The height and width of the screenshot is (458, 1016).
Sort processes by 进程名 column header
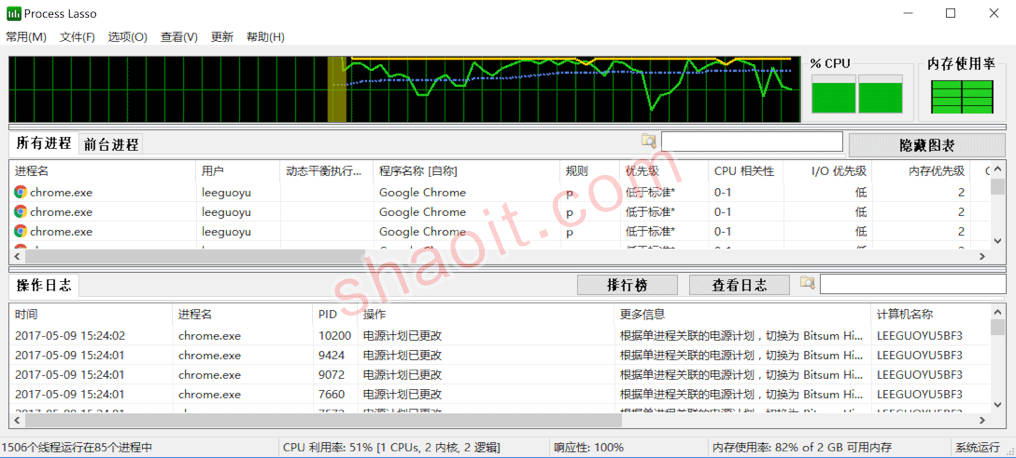[104, 172]
